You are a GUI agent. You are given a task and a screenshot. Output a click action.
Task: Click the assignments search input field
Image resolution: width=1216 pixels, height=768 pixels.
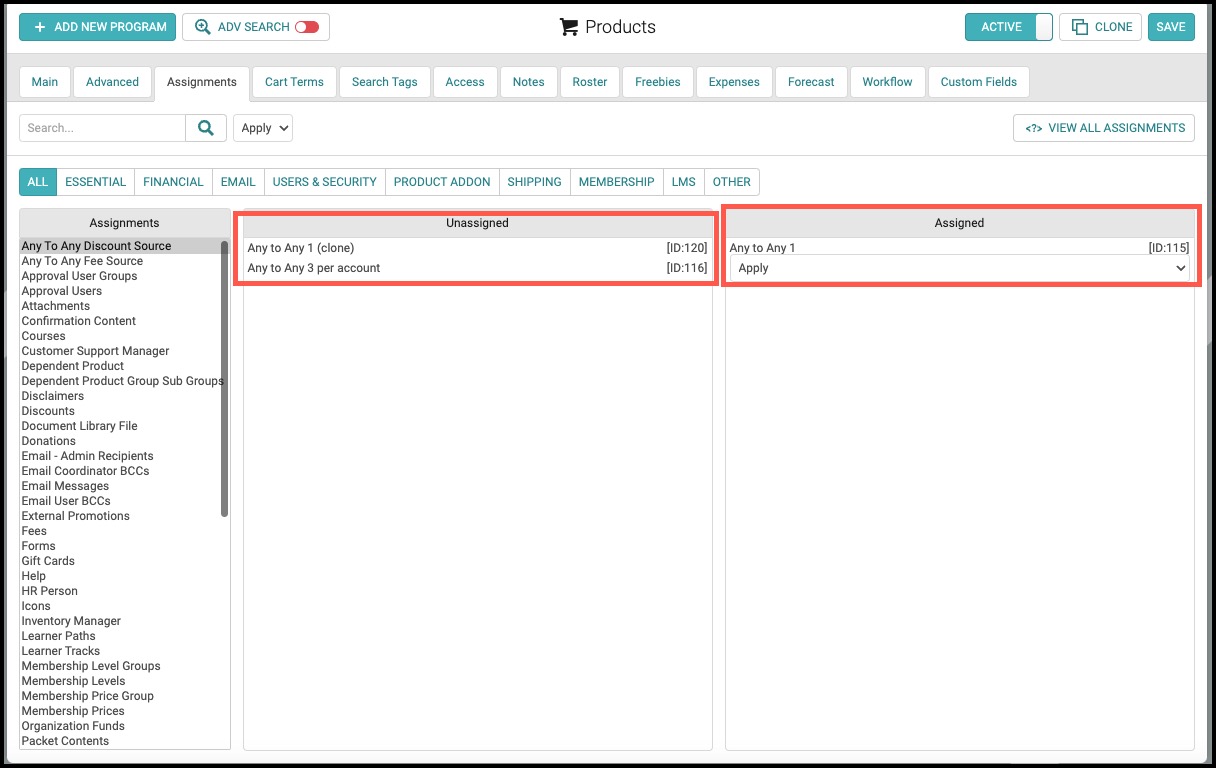(x=102, y=128)
